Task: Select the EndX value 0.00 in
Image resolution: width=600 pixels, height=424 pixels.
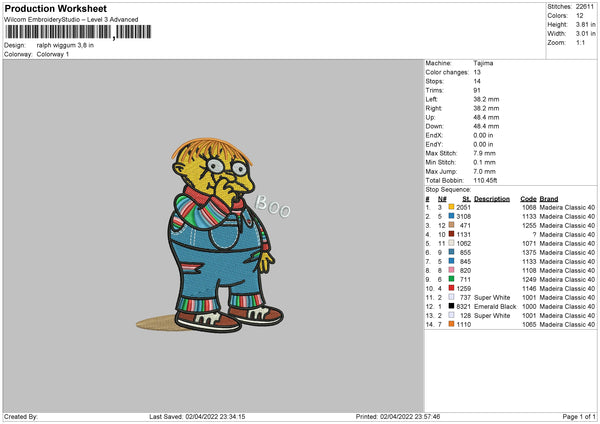Action: pos(483,135)
